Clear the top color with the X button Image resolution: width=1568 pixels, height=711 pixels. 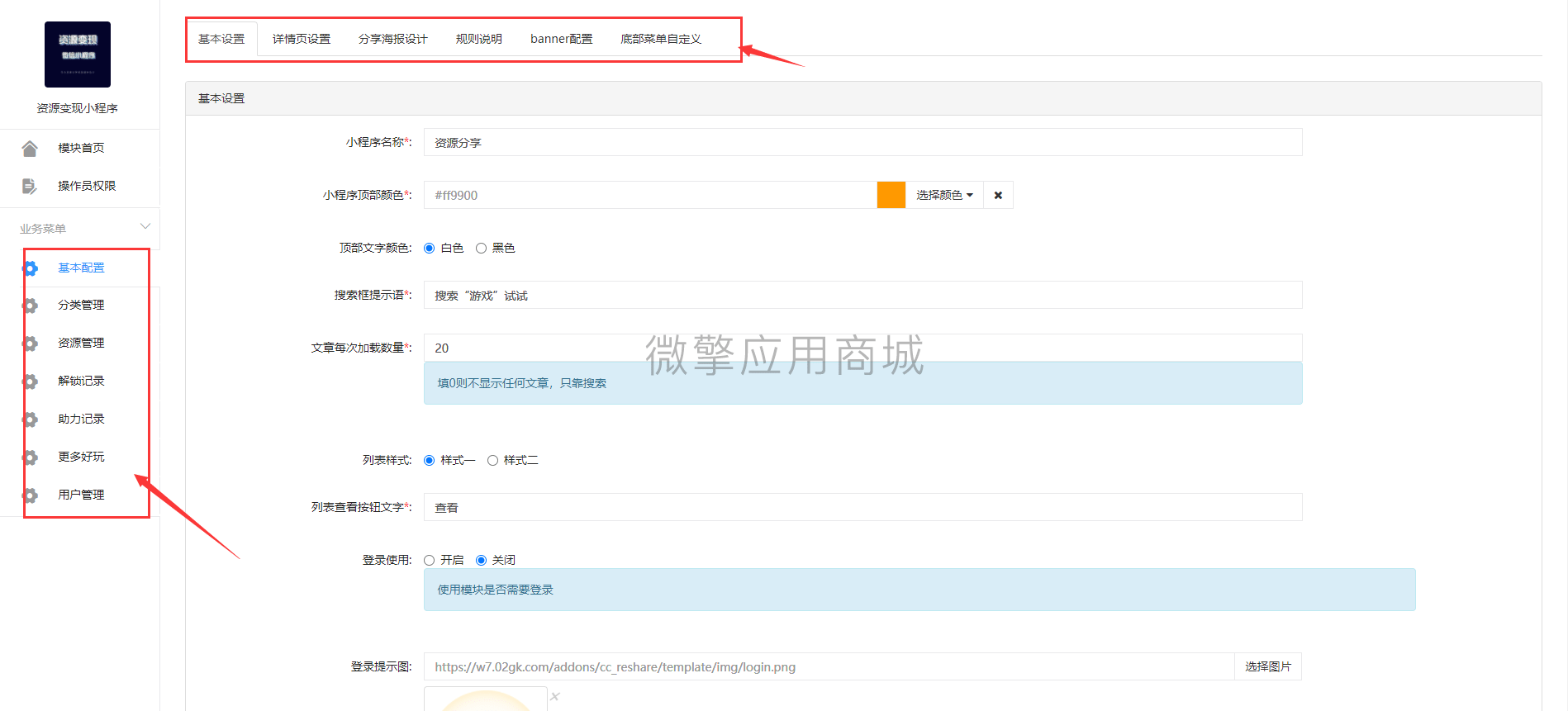pos(998,195)
